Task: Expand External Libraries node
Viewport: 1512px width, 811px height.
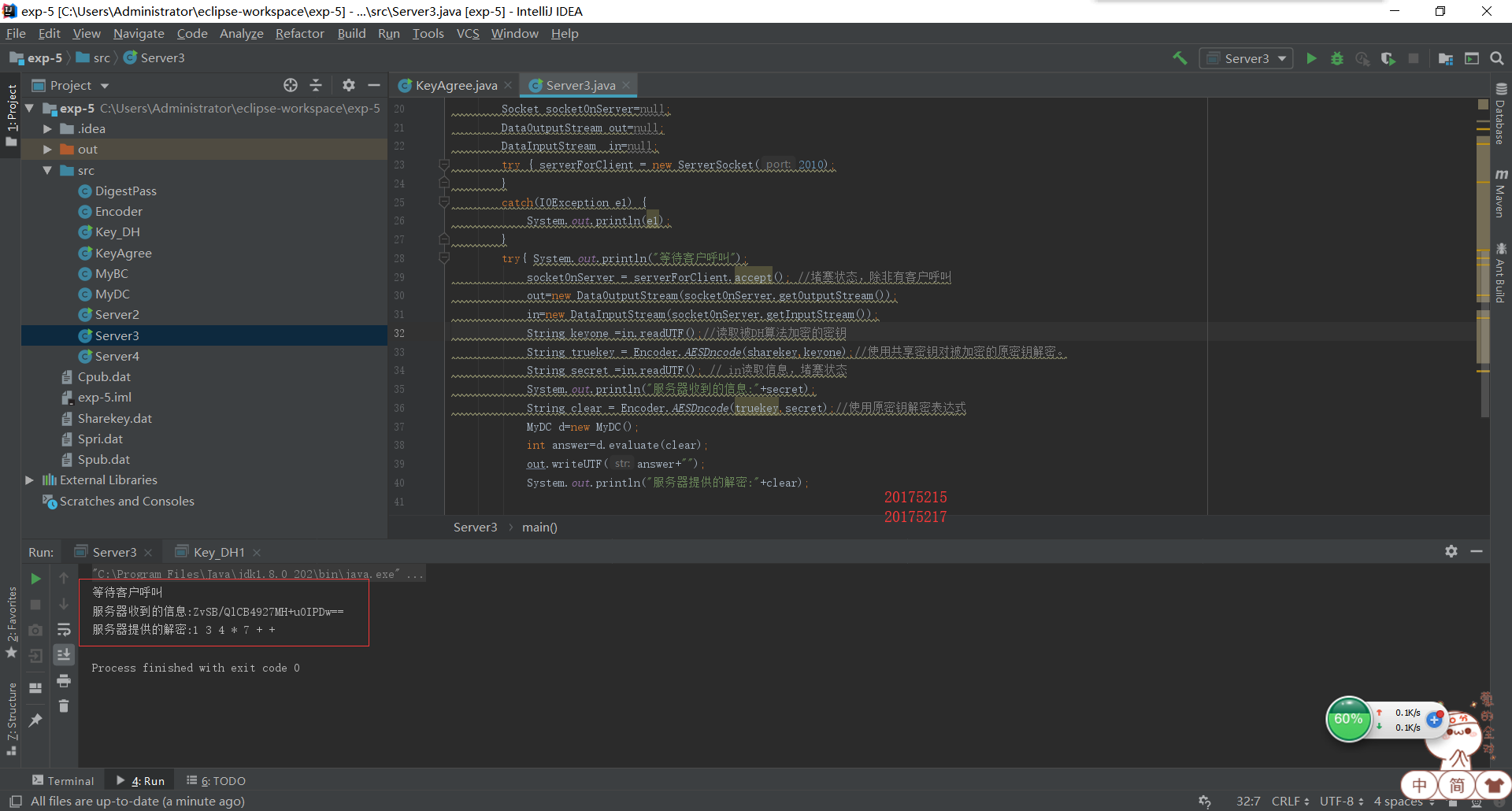Action: click(30, 480)
